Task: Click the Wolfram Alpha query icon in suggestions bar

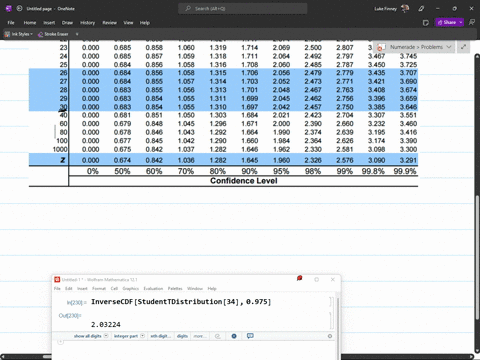Action: pos(218,336)
